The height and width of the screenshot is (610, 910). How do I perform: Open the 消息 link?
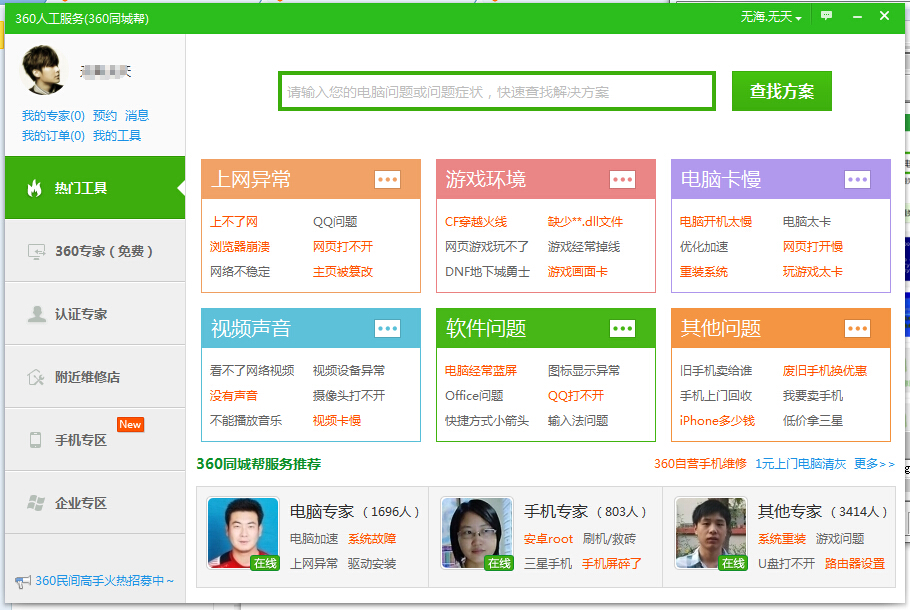[x=137, y=116]
